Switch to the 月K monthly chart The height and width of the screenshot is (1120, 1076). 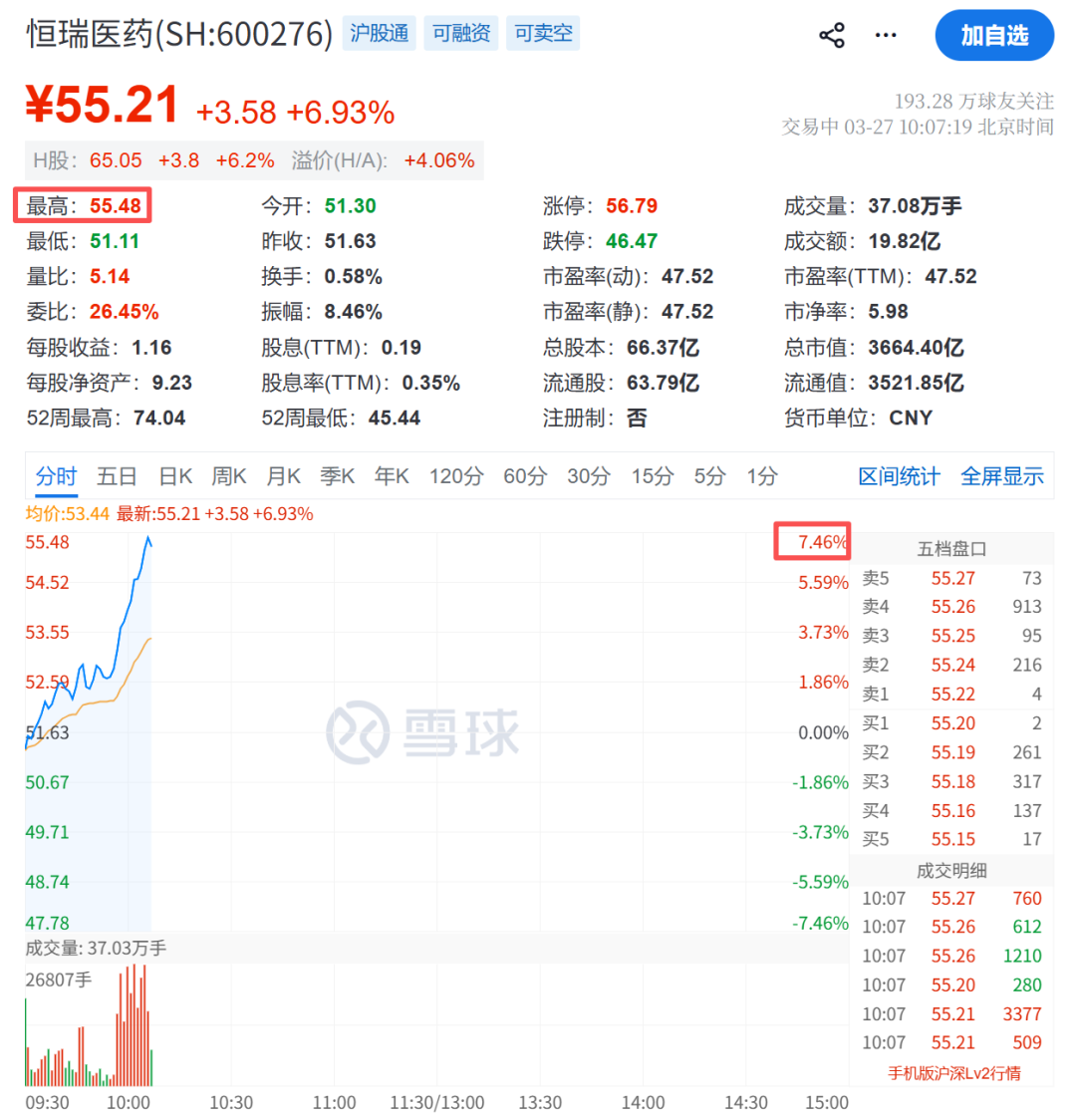(x=283, y=476)
